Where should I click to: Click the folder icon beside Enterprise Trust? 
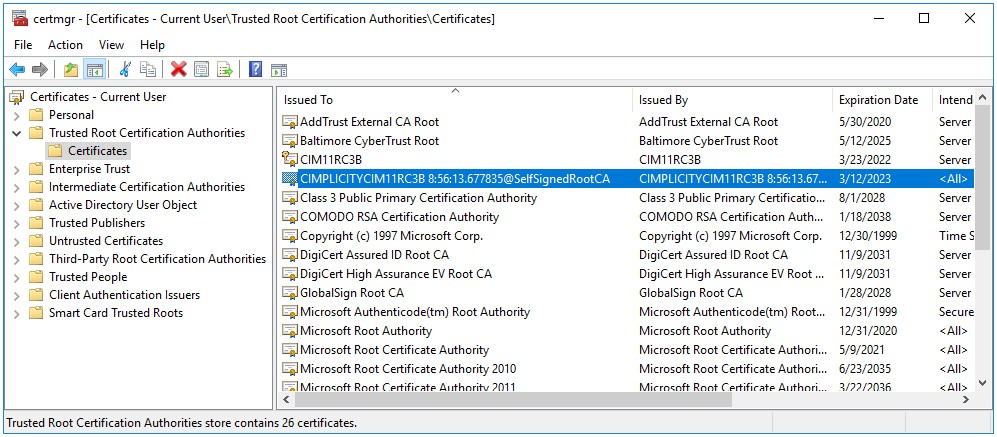[36, 169]
